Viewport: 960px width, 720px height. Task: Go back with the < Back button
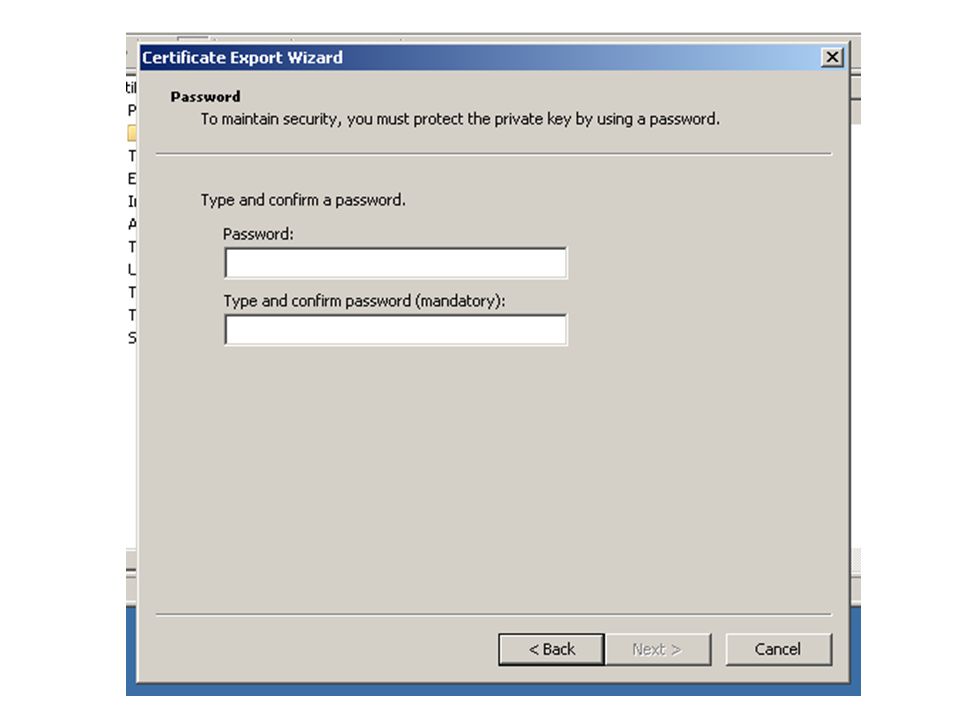tap(552, 649)
